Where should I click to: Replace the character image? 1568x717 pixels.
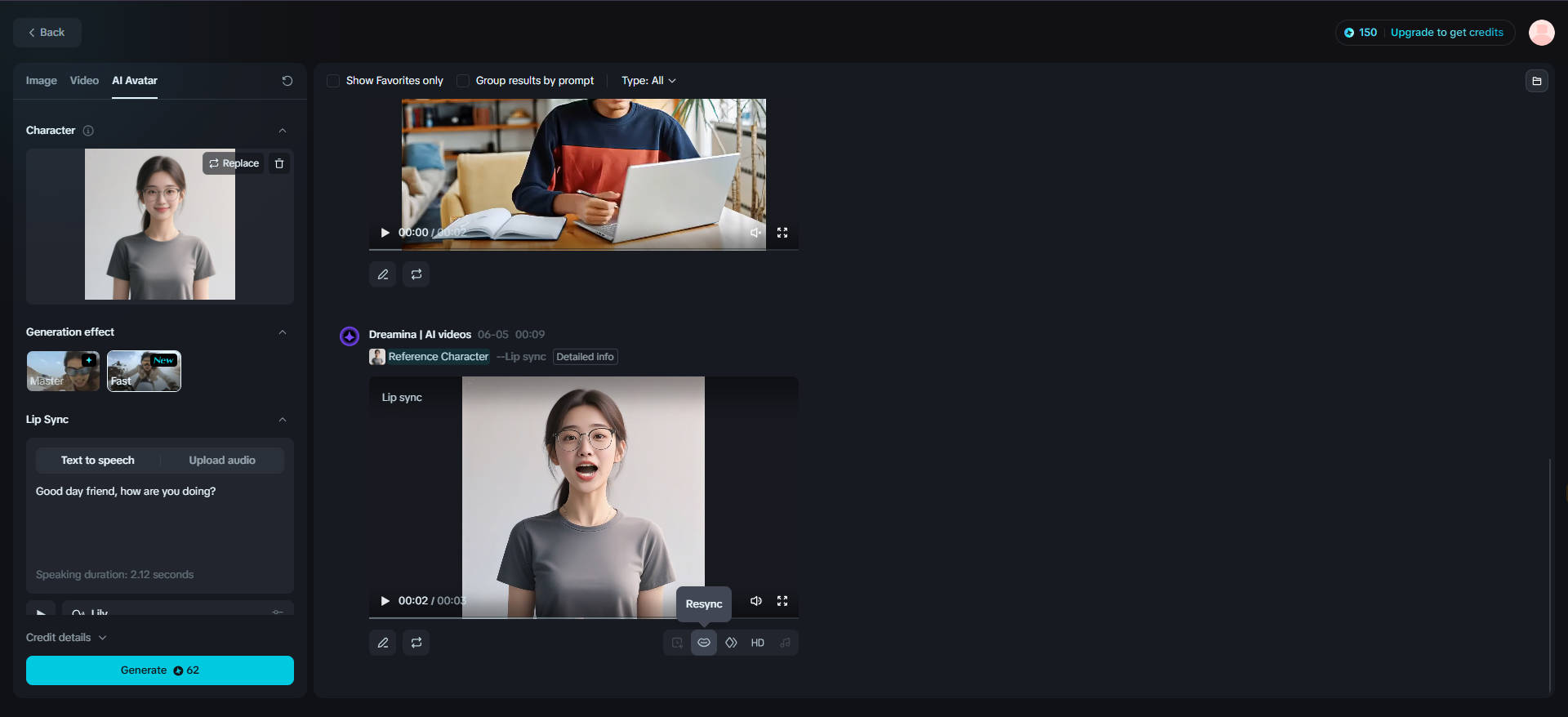234,163
